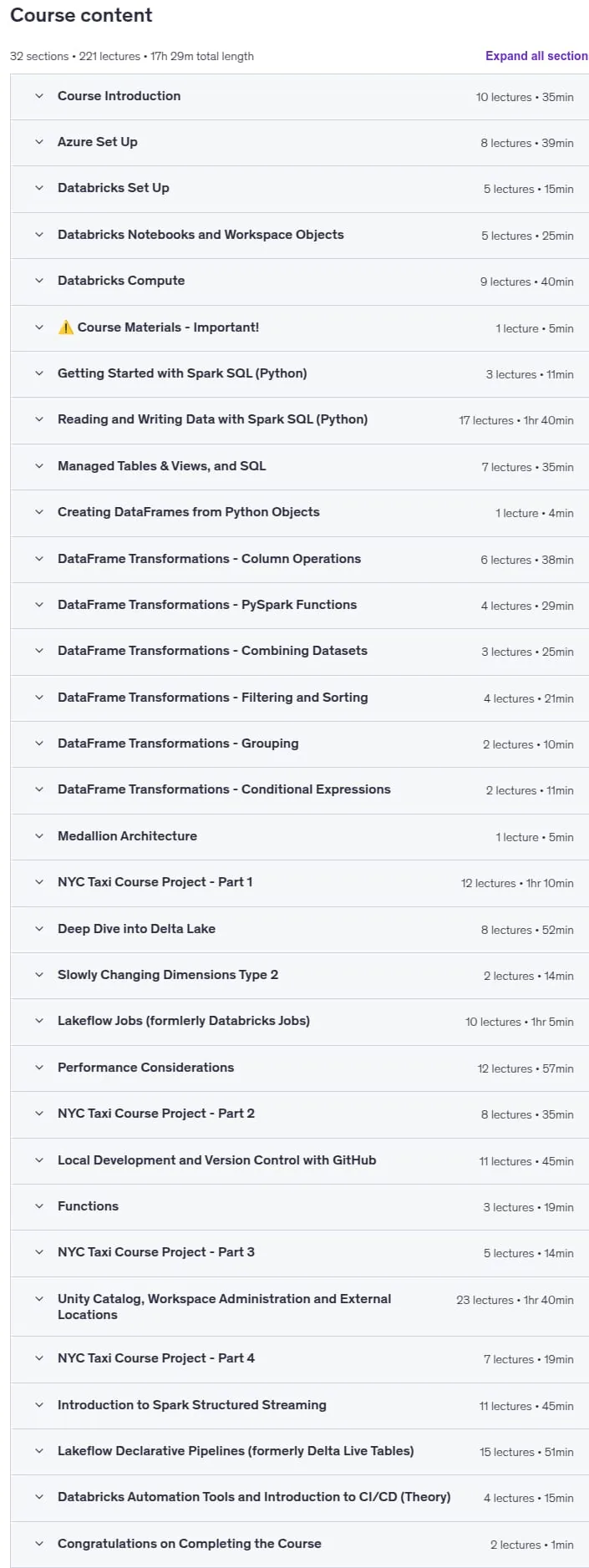The width and height of the screenshot is (589, 1568).
Task: Expand Getting Started with Spark SQL chevron
Action: pos(39,373)
